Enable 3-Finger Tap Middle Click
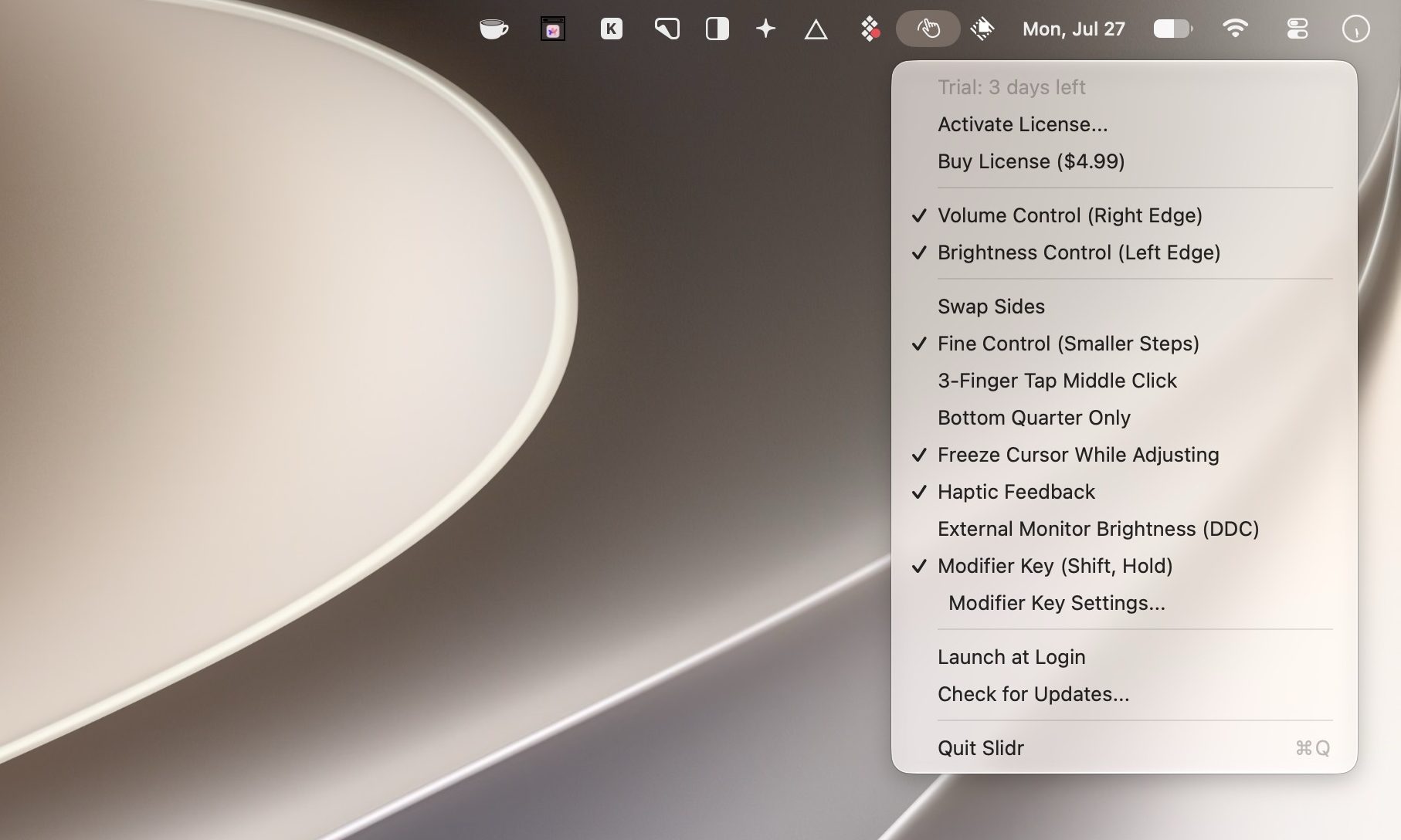 (1124, 381)
